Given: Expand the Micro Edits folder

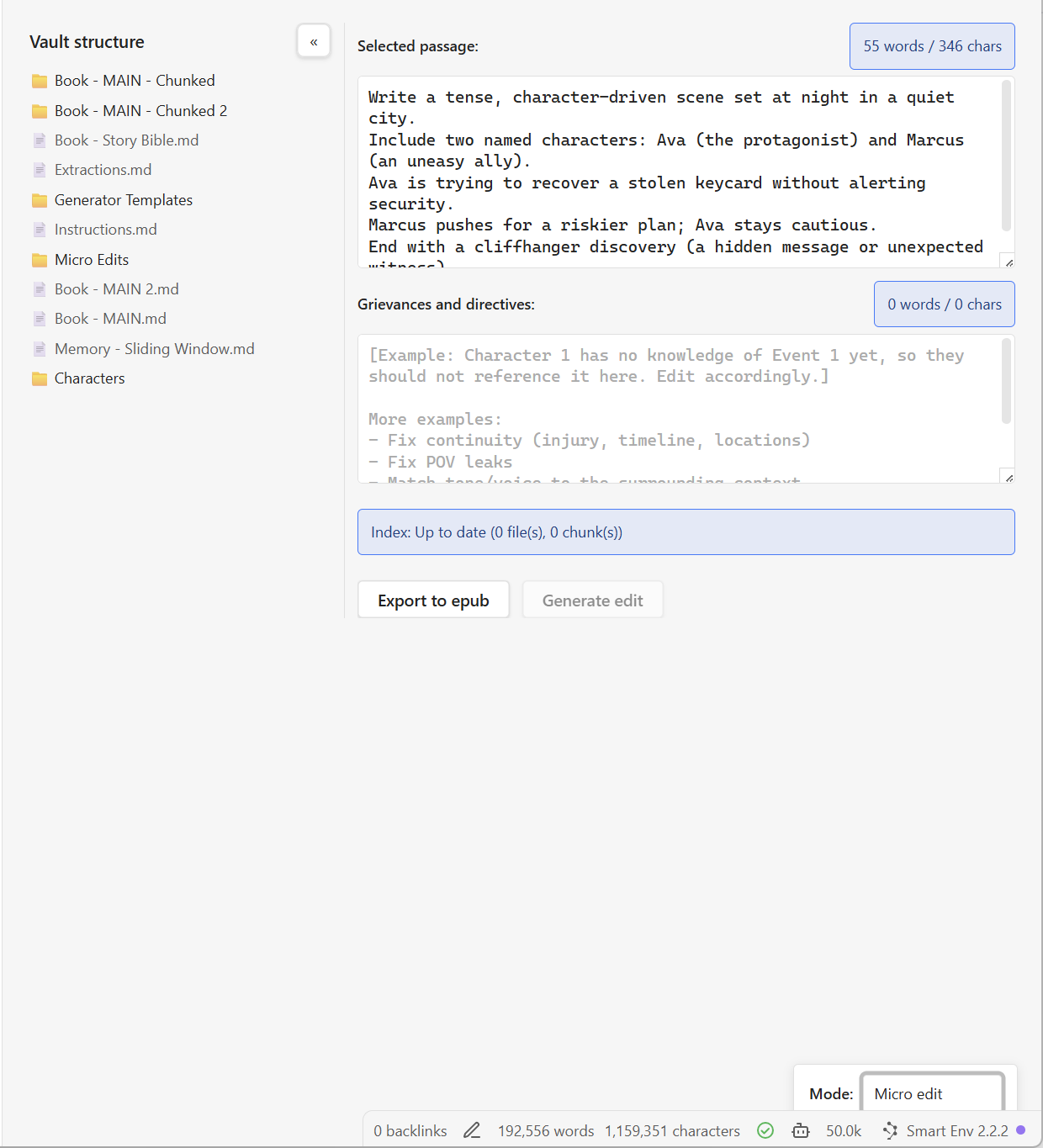Looking at the screenshot, I should tap(91, 260).
